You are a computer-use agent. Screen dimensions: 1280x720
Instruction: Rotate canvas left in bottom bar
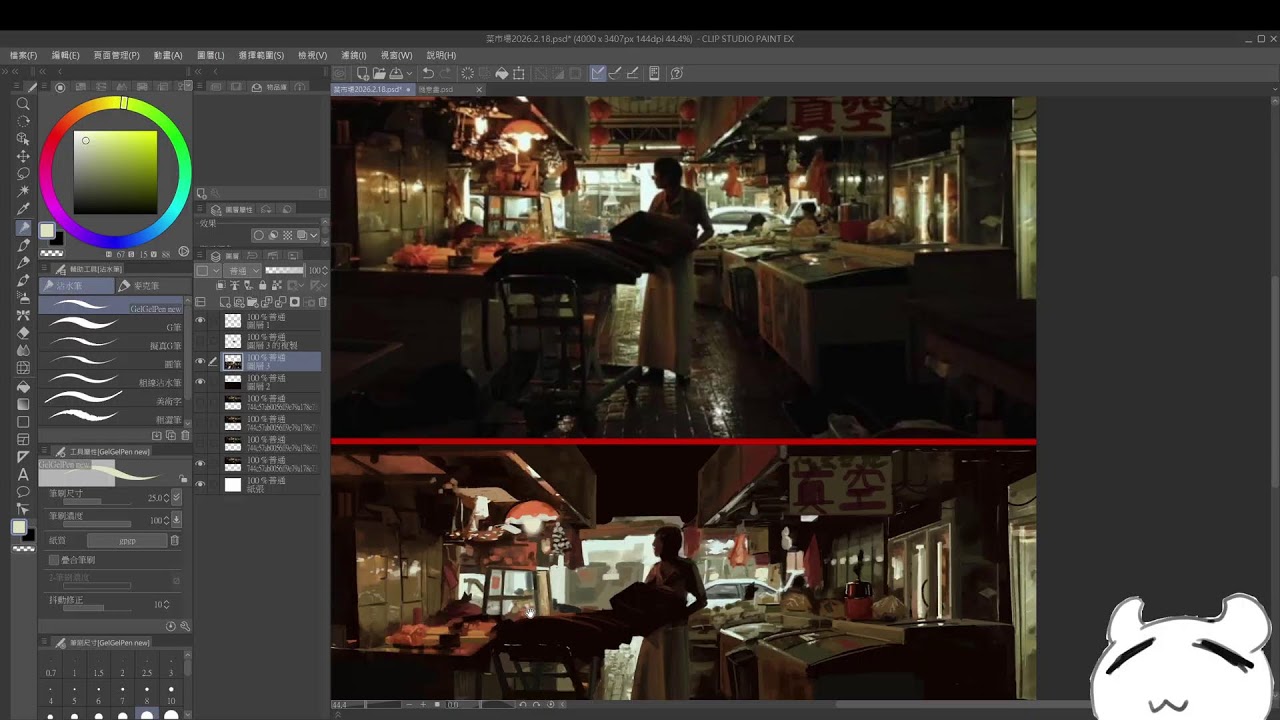(x=524, y=705)
